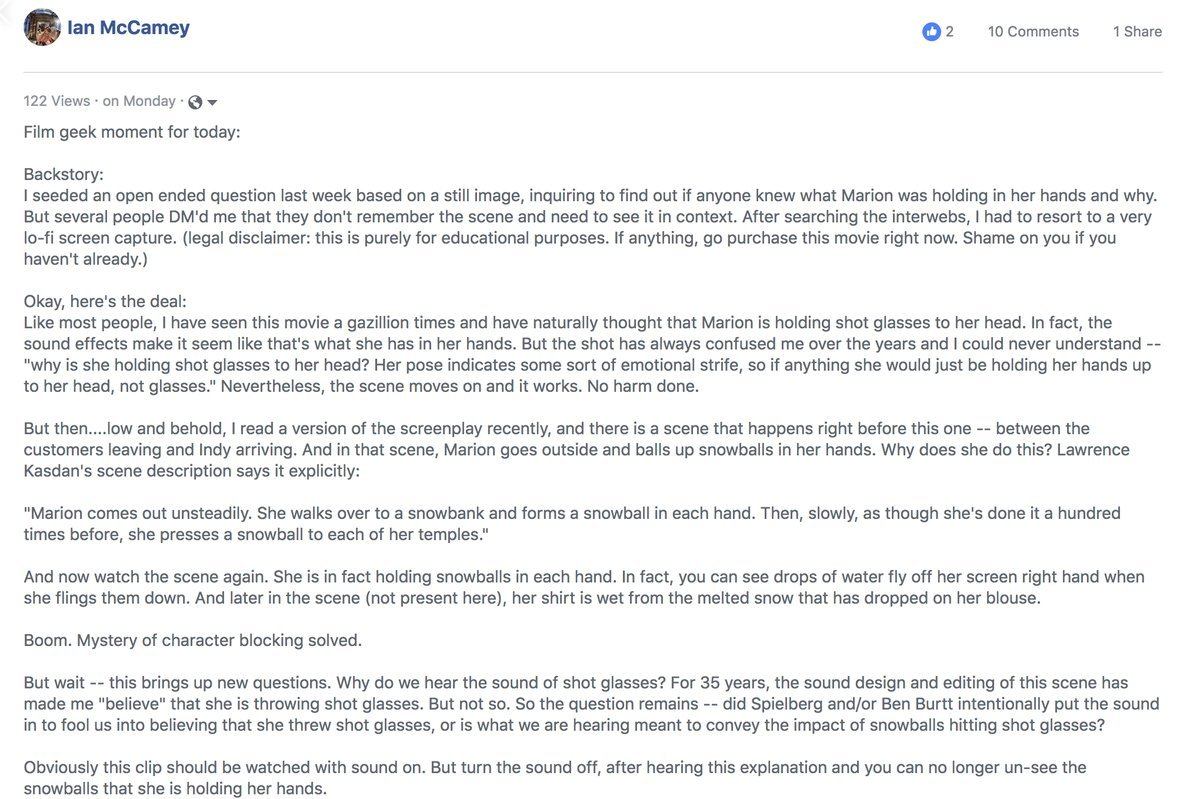Click the 'And now watch the scene again' paragraph
The width and height of the screenshot is (1200, 799).
584,587
